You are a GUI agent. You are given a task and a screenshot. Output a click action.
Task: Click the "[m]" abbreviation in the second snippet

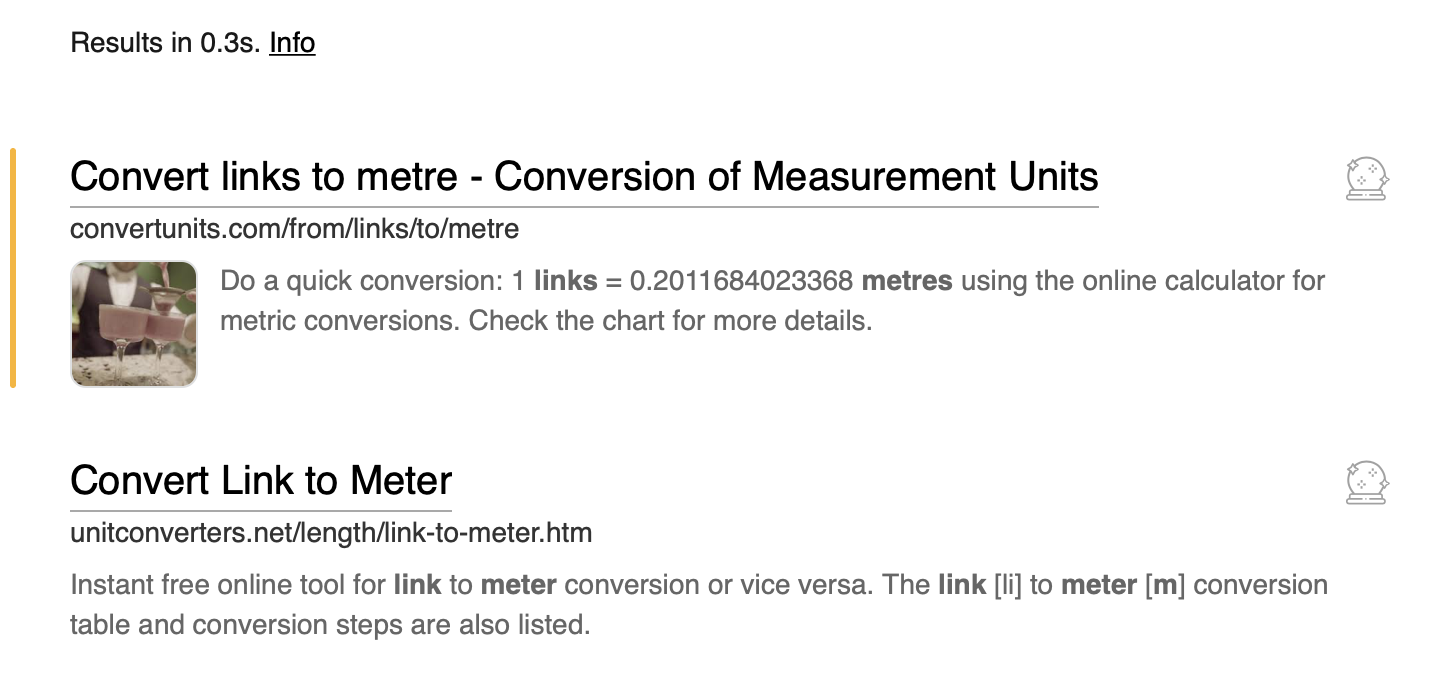[1165, 585]
